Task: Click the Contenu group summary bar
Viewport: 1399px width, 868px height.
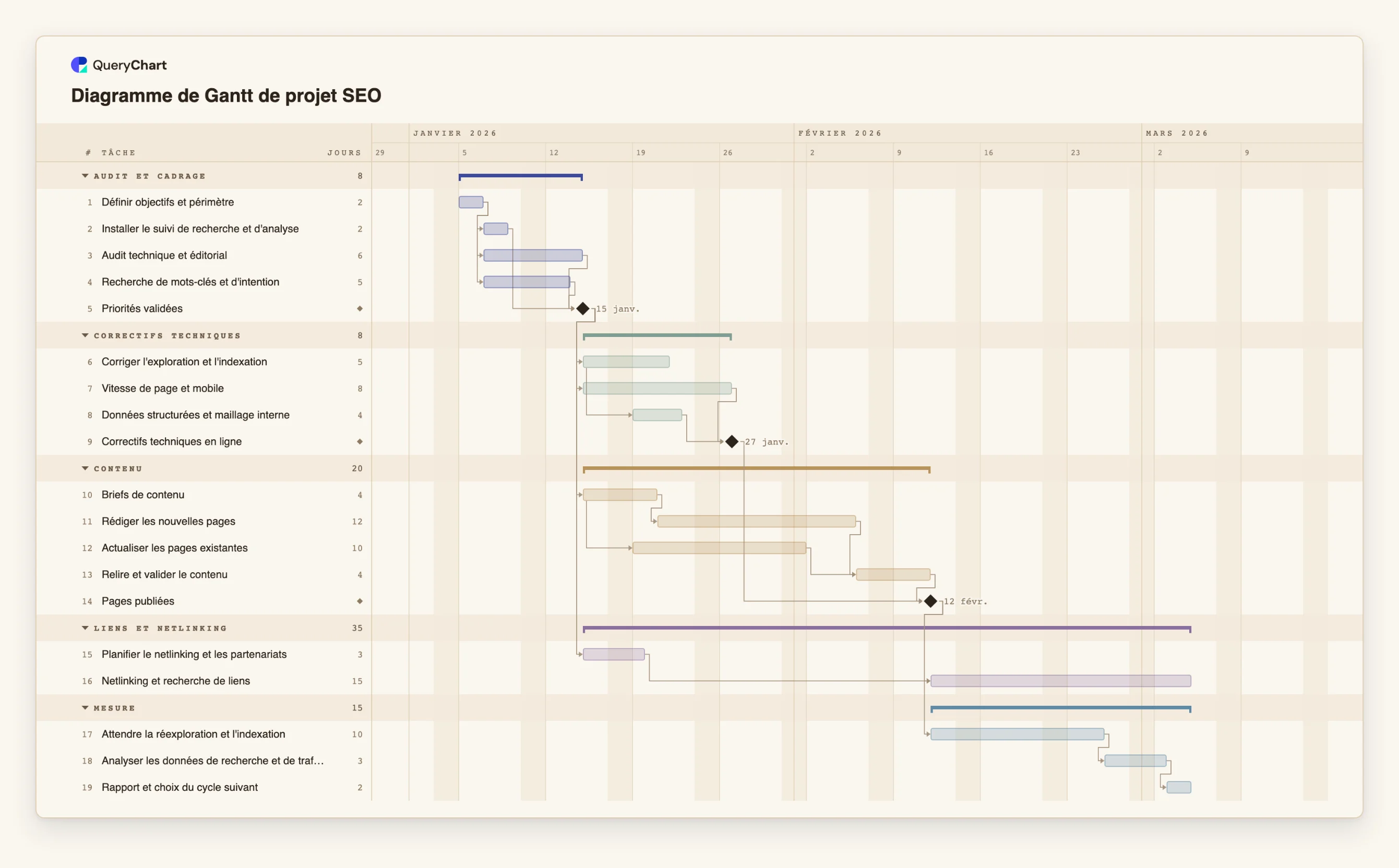Action: coord(756,469)
